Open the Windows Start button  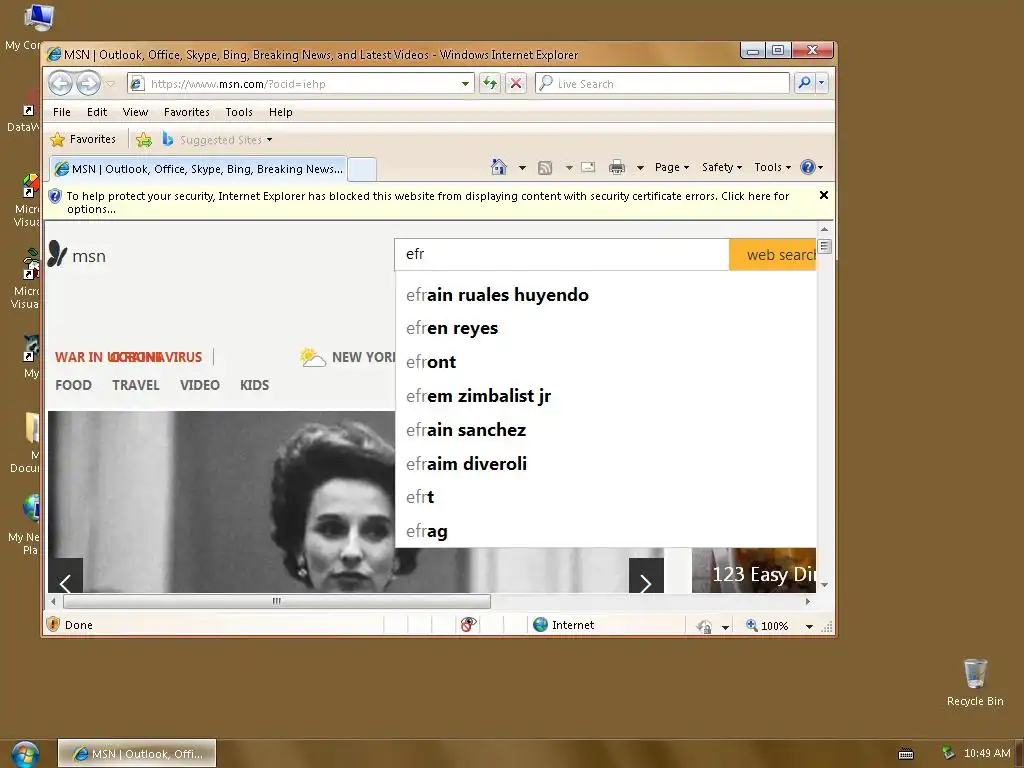25,754
